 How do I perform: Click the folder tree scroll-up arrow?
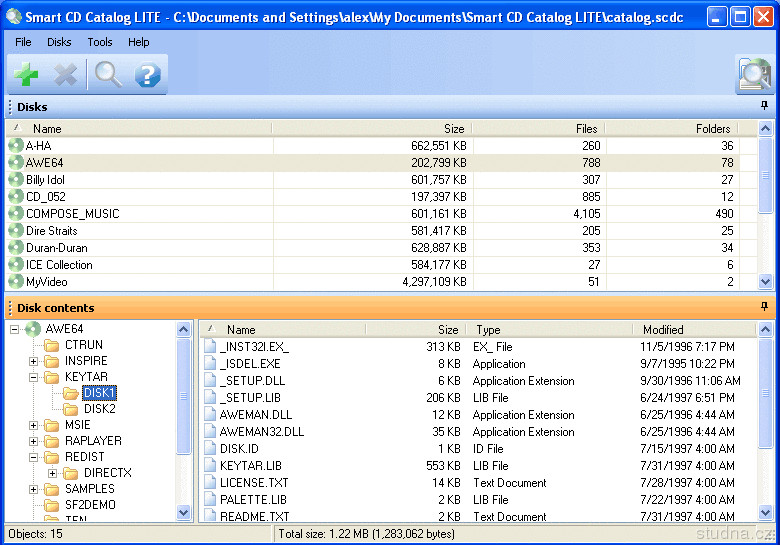[184, 329]
